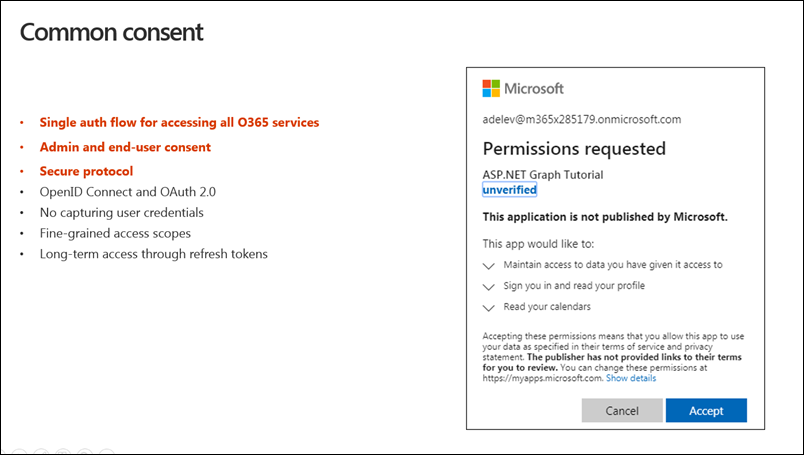Viewport: 804px width, 455px height.
Task: Select the Secure protocol bullet
Action: pos(86,171)
